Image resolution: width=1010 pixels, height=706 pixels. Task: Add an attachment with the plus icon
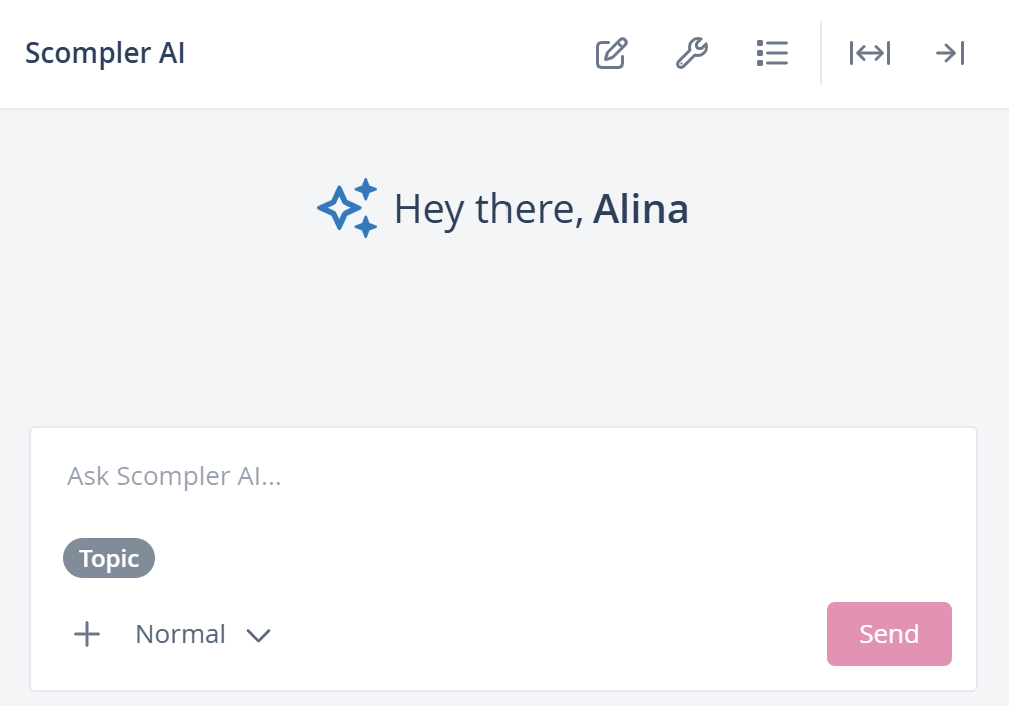point(87,634)
